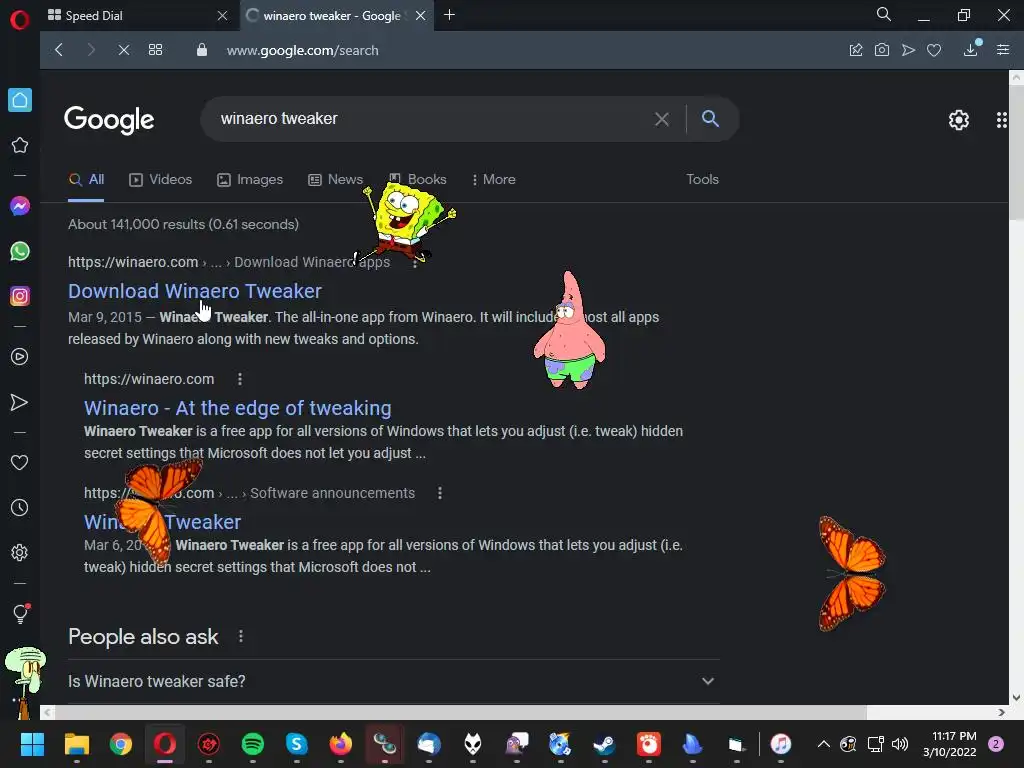Open Google quick settings gear
Screen dimensions: 1024x768
coord(959,120)
